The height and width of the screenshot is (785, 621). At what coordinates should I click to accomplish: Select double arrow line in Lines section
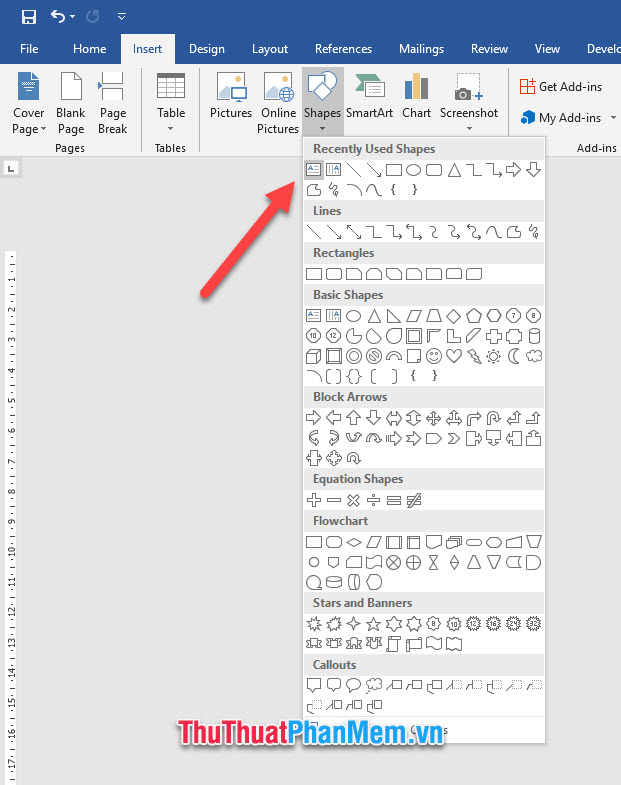(x=354, y=232)
